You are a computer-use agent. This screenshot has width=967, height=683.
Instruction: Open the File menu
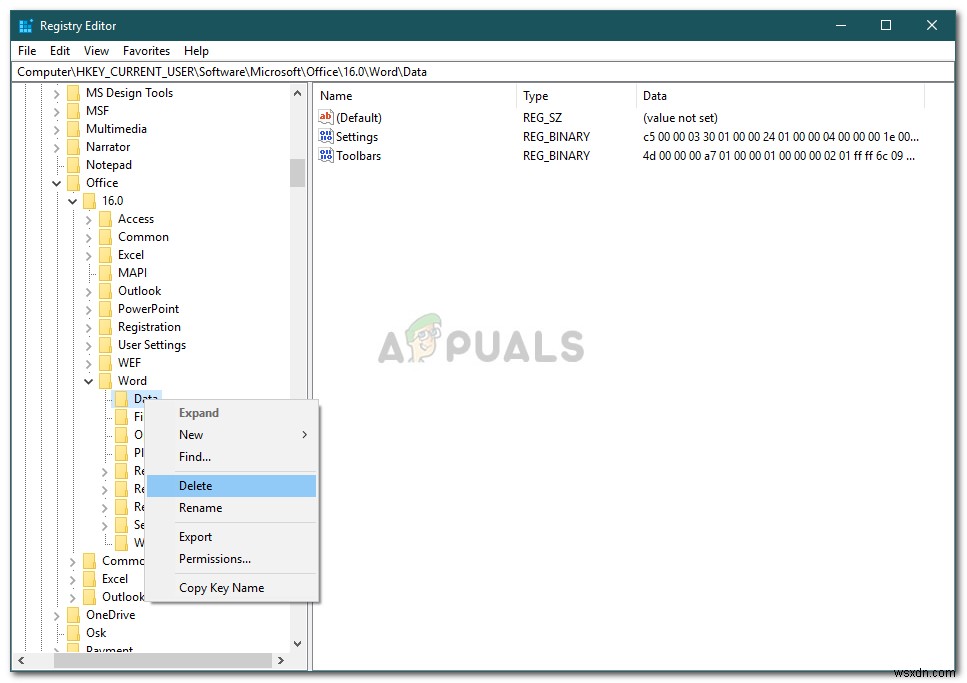[27, 51]
